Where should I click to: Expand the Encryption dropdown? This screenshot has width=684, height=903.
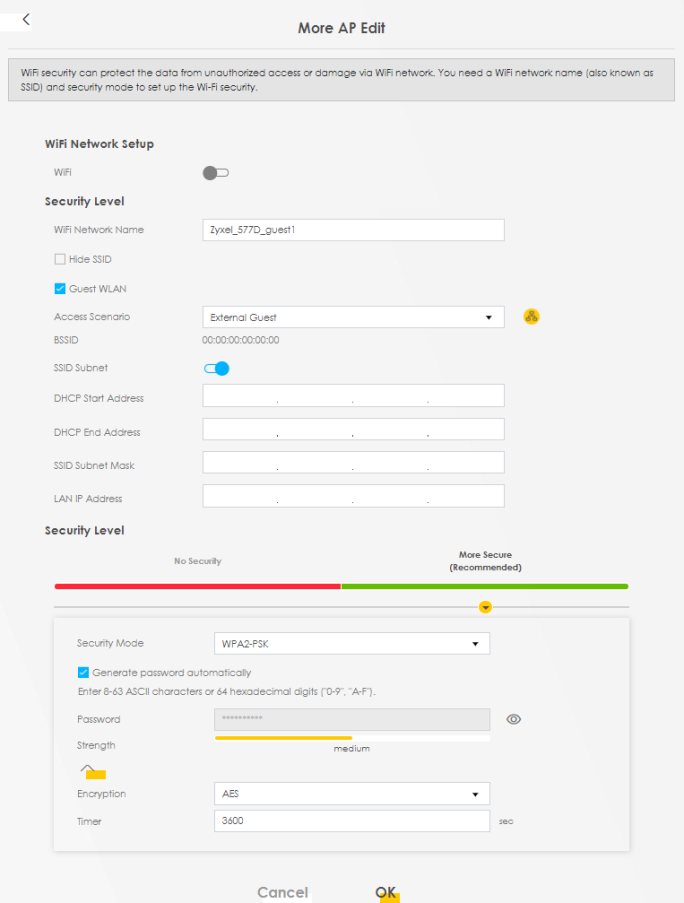click(352, 794)
